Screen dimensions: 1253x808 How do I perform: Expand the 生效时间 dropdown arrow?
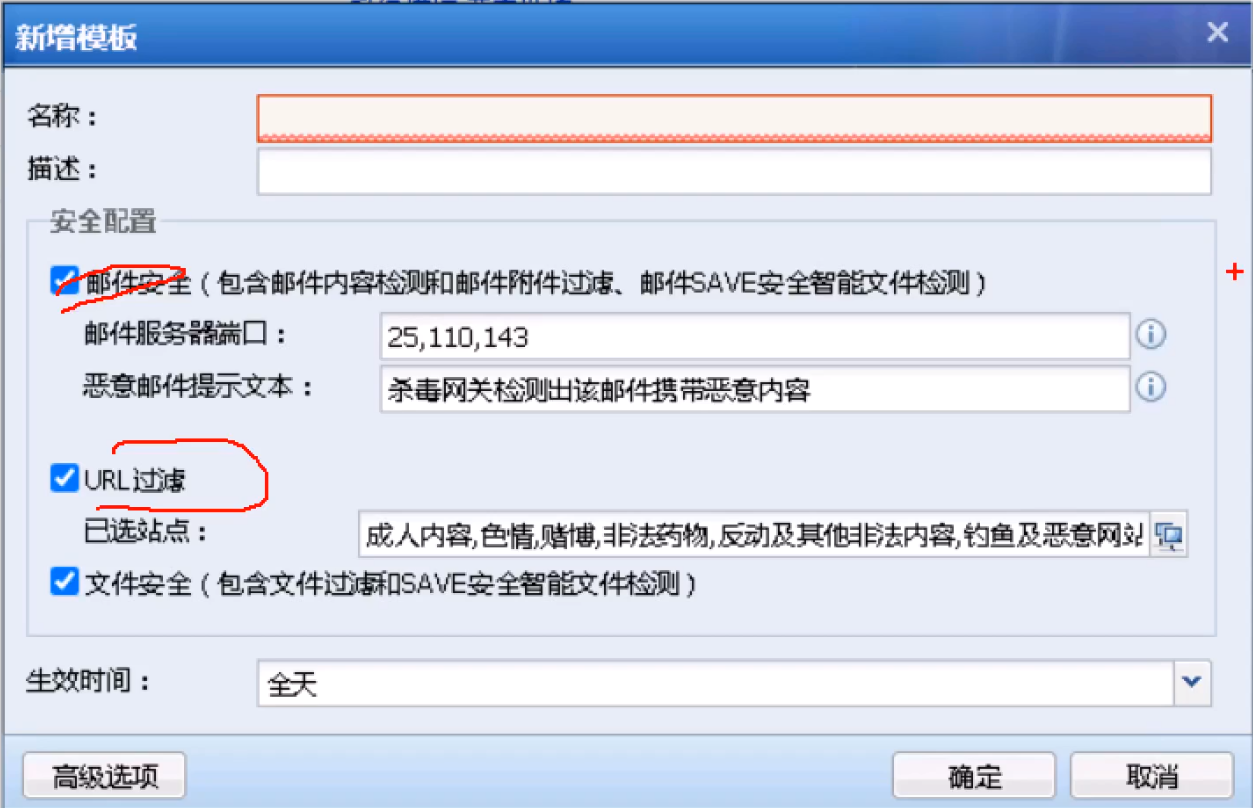(1190, 683)
